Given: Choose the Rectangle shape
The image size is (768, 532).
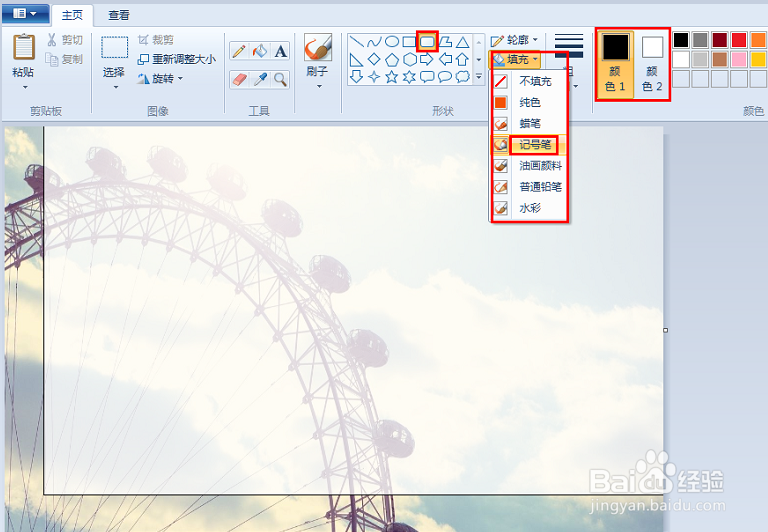Looking at the screenshot, I should 409,42.
